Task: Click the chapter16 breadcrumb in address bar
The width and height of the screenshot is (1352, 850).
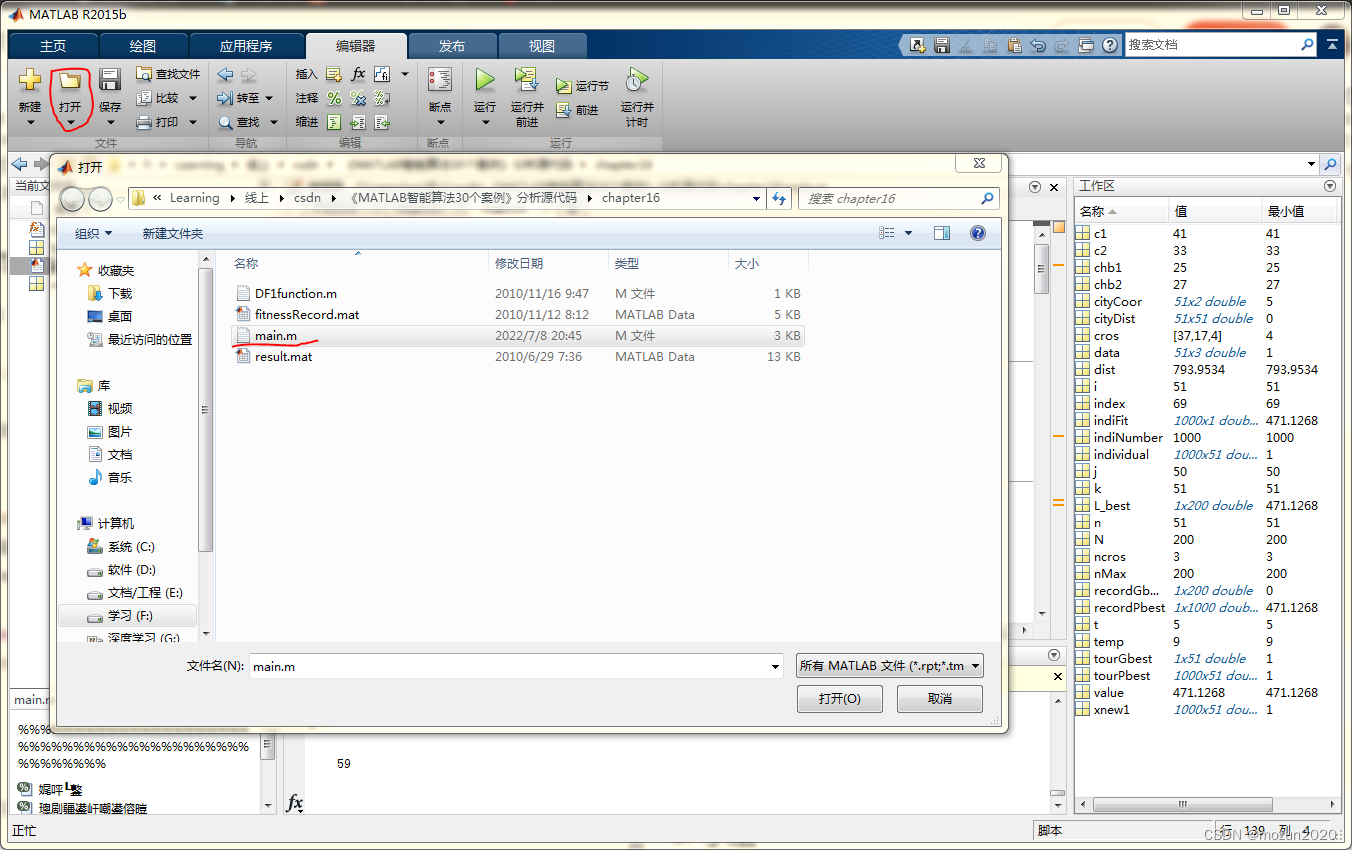Action: point(631,198)
